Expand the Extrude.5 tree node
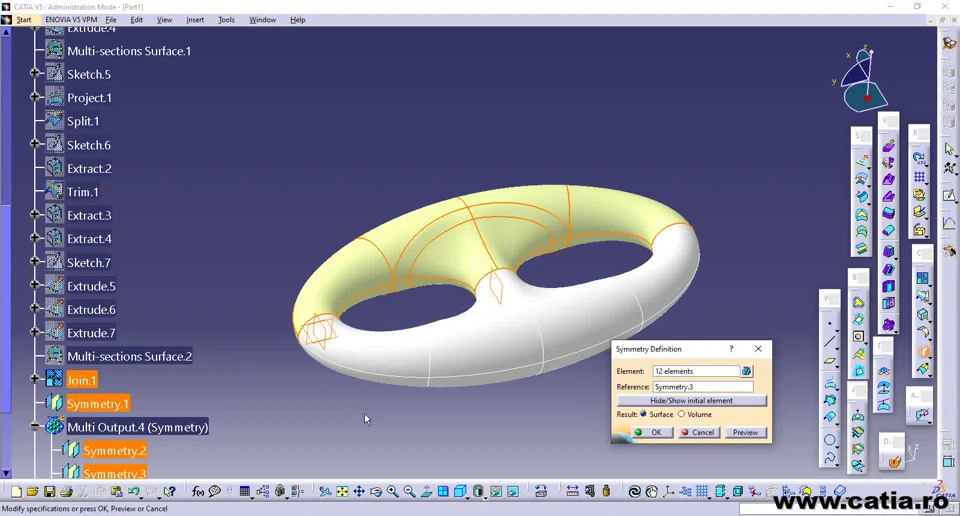 [x=35, y=285]
